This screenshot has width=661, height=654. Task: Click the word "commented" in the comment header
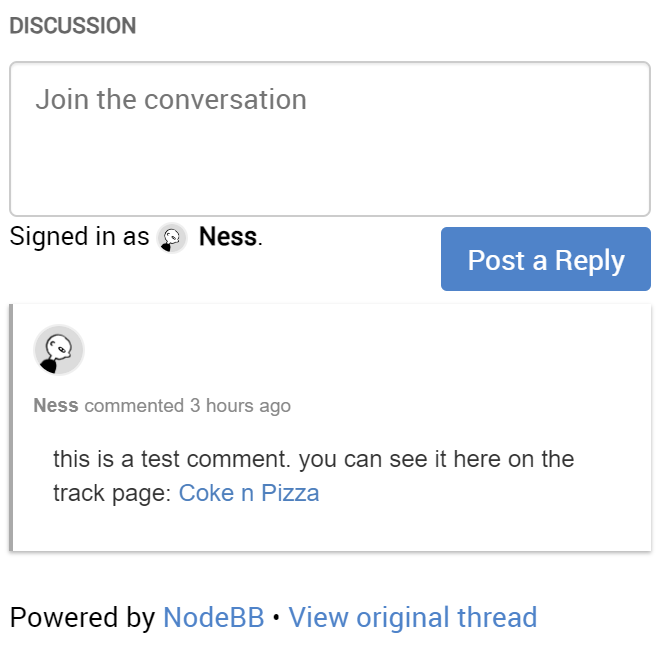tap(134, 406)
